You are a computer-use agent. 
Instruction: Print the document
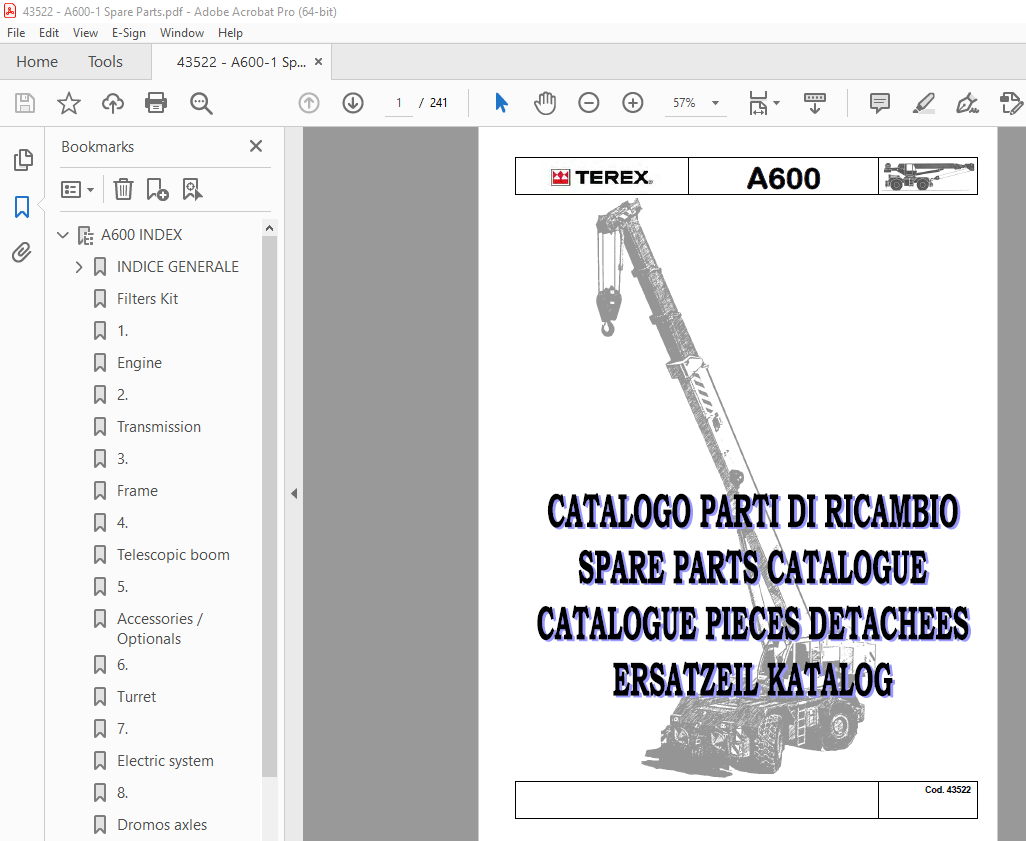(x=156, y=103)
